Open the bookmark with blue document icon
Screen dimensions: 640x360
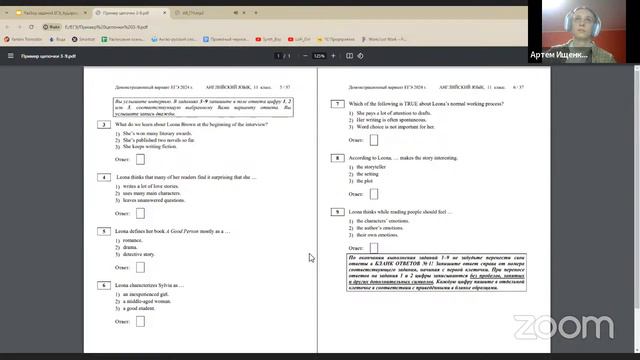[x=225, y=39]
